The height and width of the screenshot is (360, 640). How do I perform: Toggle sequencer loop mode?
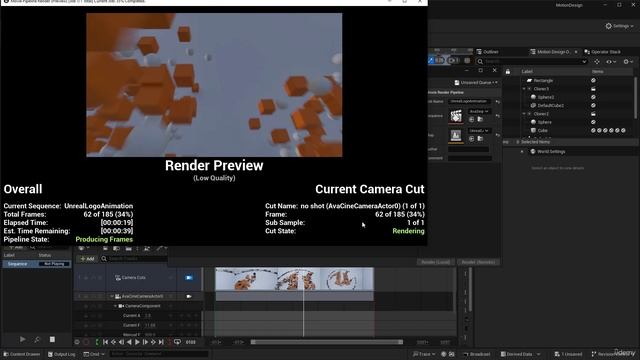tap(177, 342)
